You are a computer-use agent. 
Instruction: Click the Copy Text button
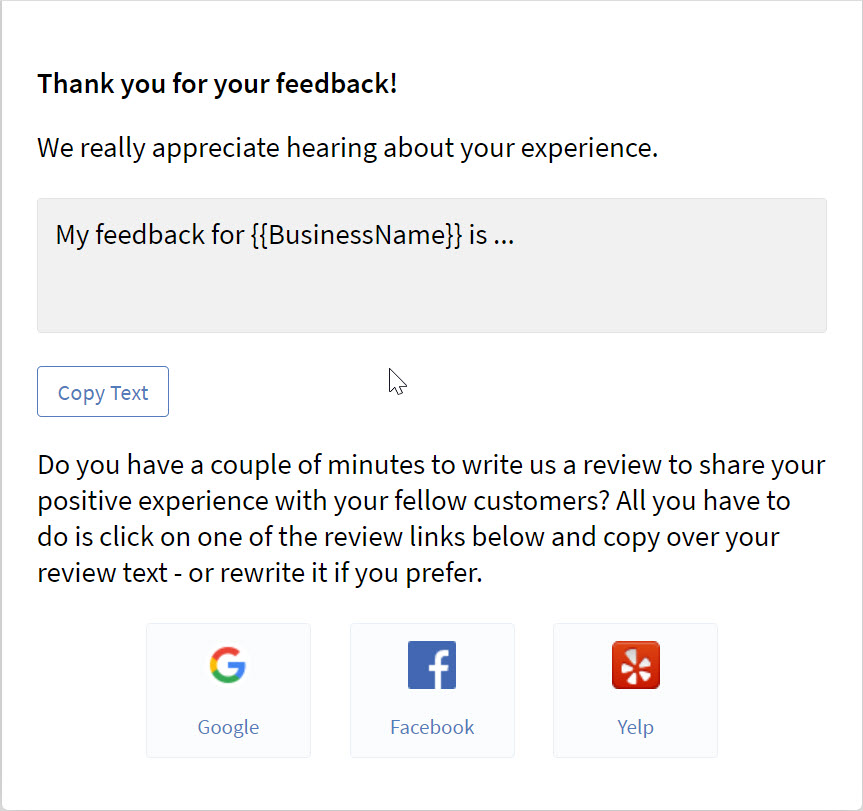click(103, 392)
